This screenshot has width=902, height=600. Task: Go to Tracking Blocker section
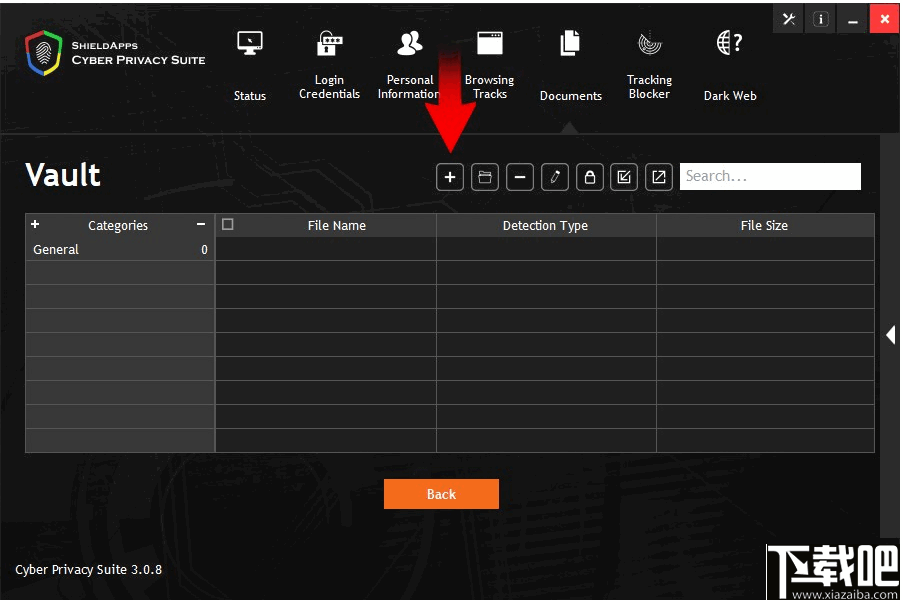pyautogui.click(x=649, y=65)
